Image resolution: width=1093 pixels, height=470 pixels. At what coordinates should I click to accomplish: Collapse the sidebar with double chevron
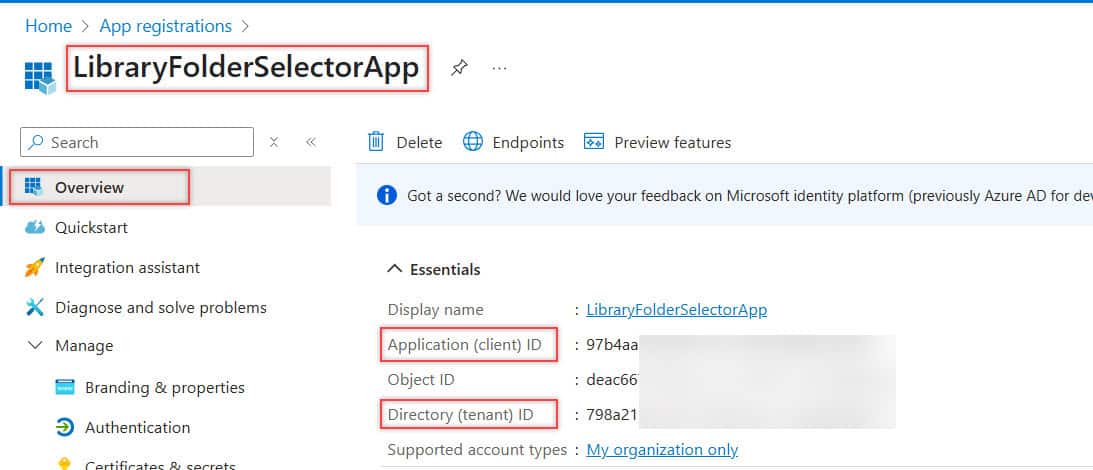[x=311, y=142]
